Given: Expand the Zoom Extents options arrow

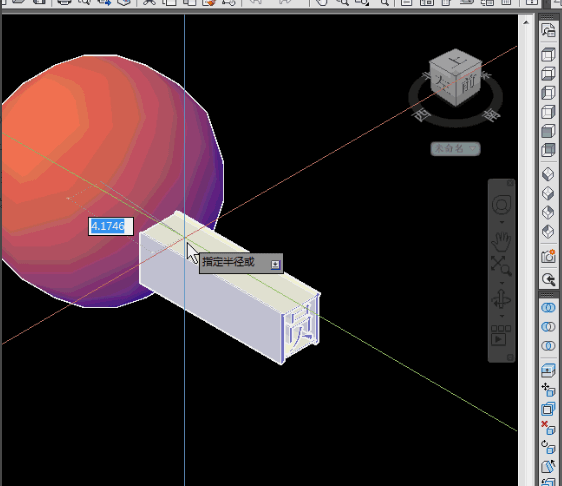Looking at the screenshot, I should pos(501,283).
